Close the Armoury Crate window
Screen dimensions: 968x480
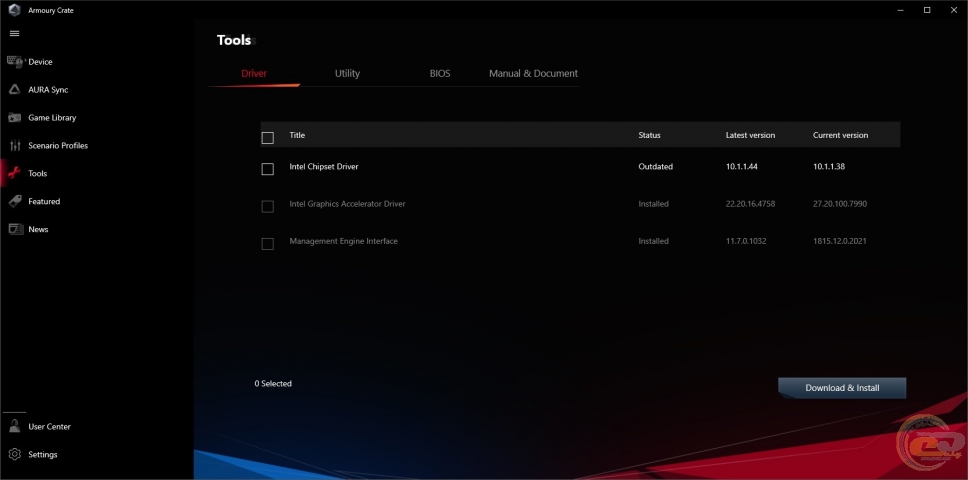(x=954, y=10)
